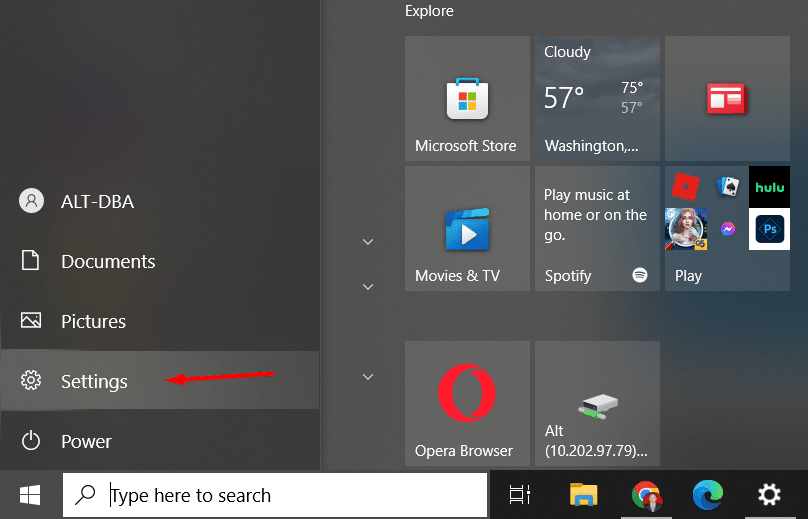Open File Explorer from the taskbar

click(x=583, y=495)
